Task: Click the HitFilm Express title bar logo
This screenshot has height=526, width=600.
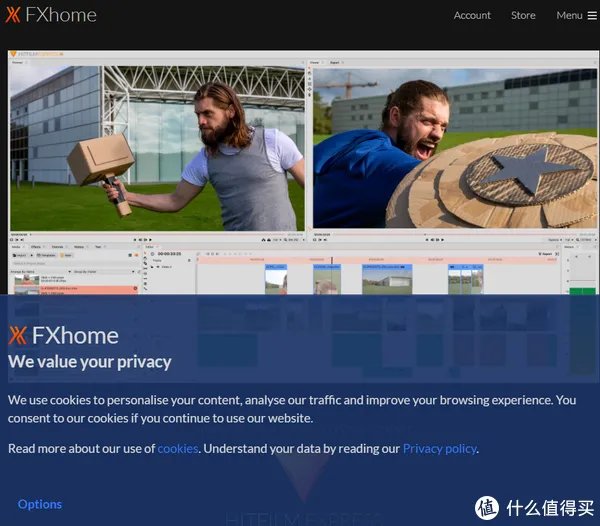Action: pos(36,54)
